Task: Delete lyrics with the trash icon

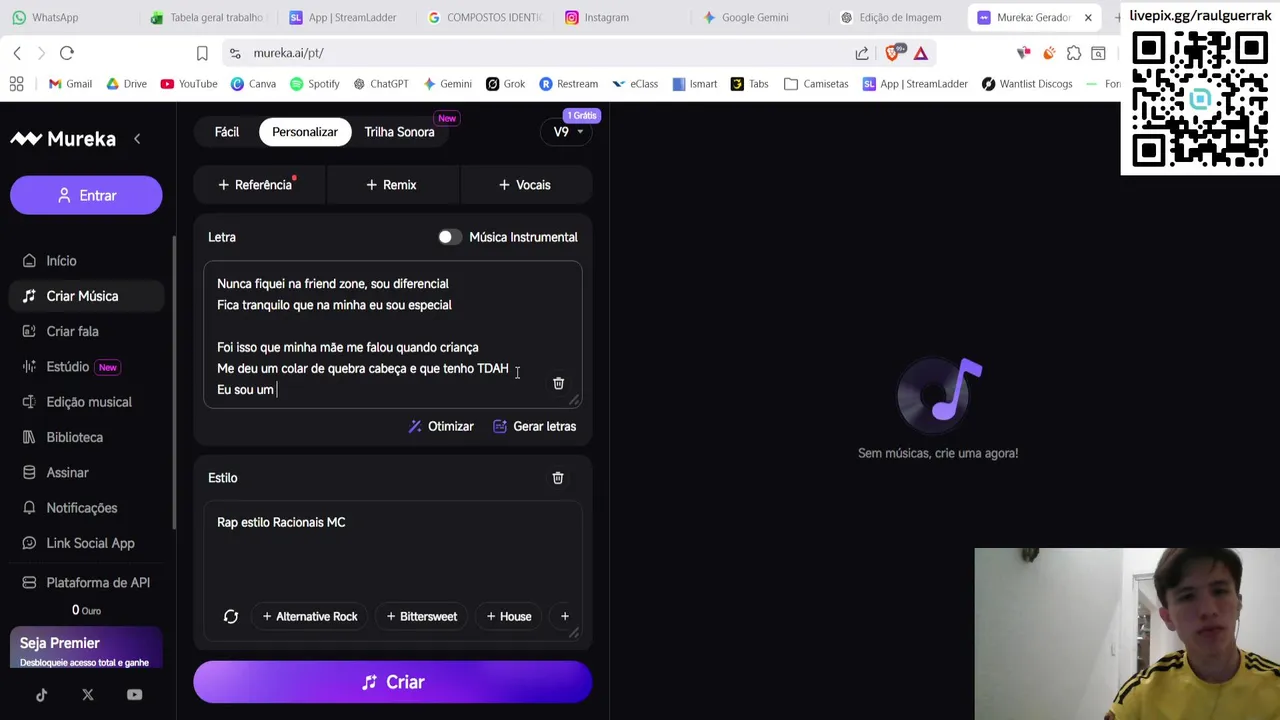Action: (x=558, y=384)
